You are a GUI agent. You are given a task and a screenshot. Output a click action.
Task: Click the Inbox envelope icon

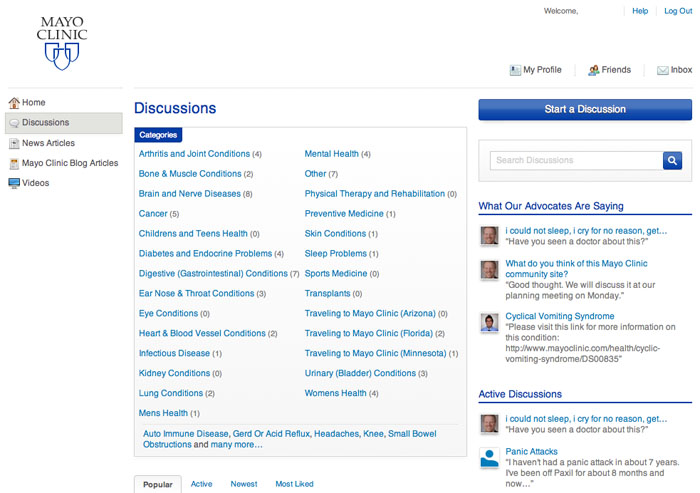click(662, 70)
